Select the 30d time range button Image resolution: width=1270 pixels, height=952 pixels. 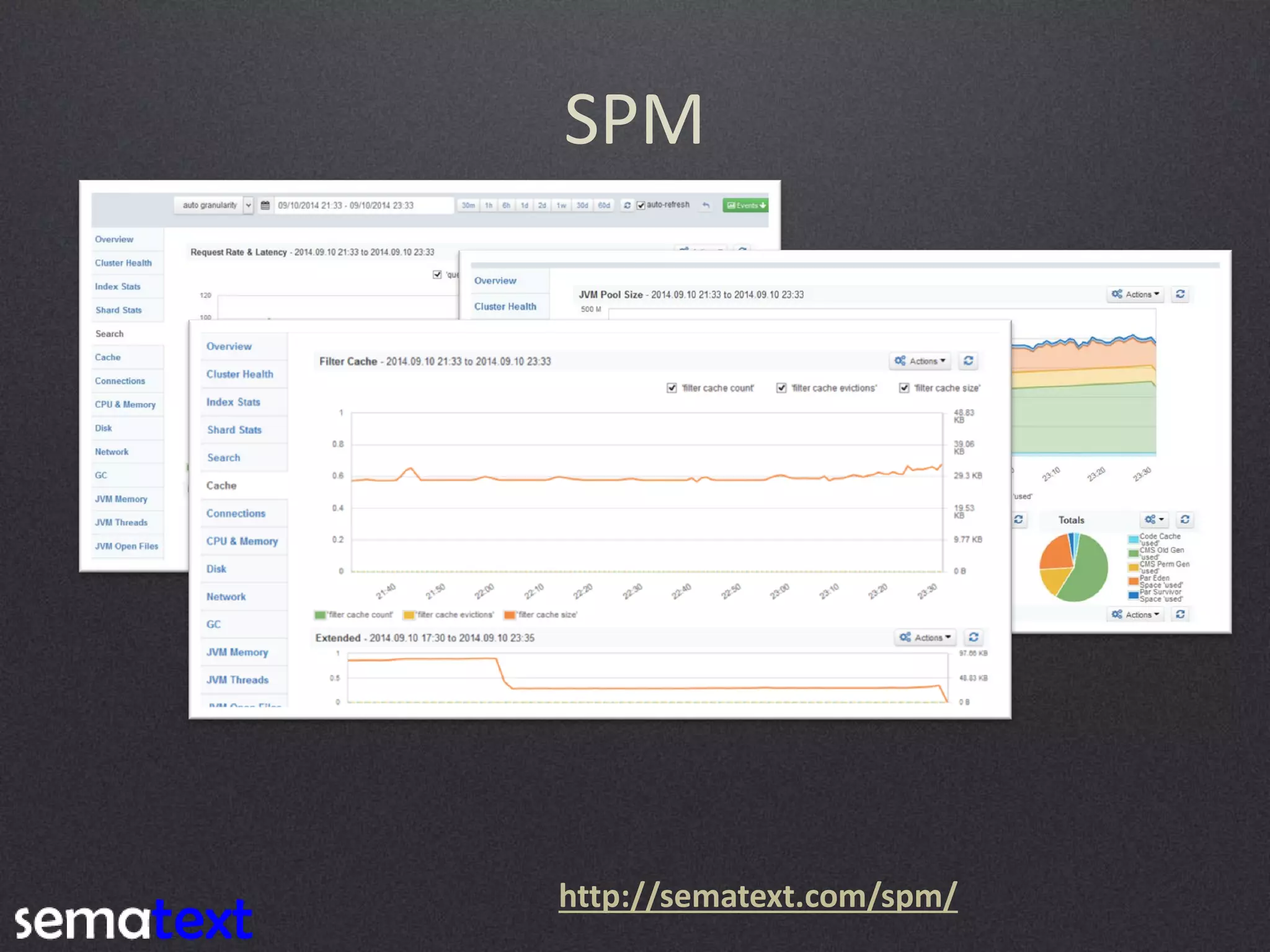[582, 205]
